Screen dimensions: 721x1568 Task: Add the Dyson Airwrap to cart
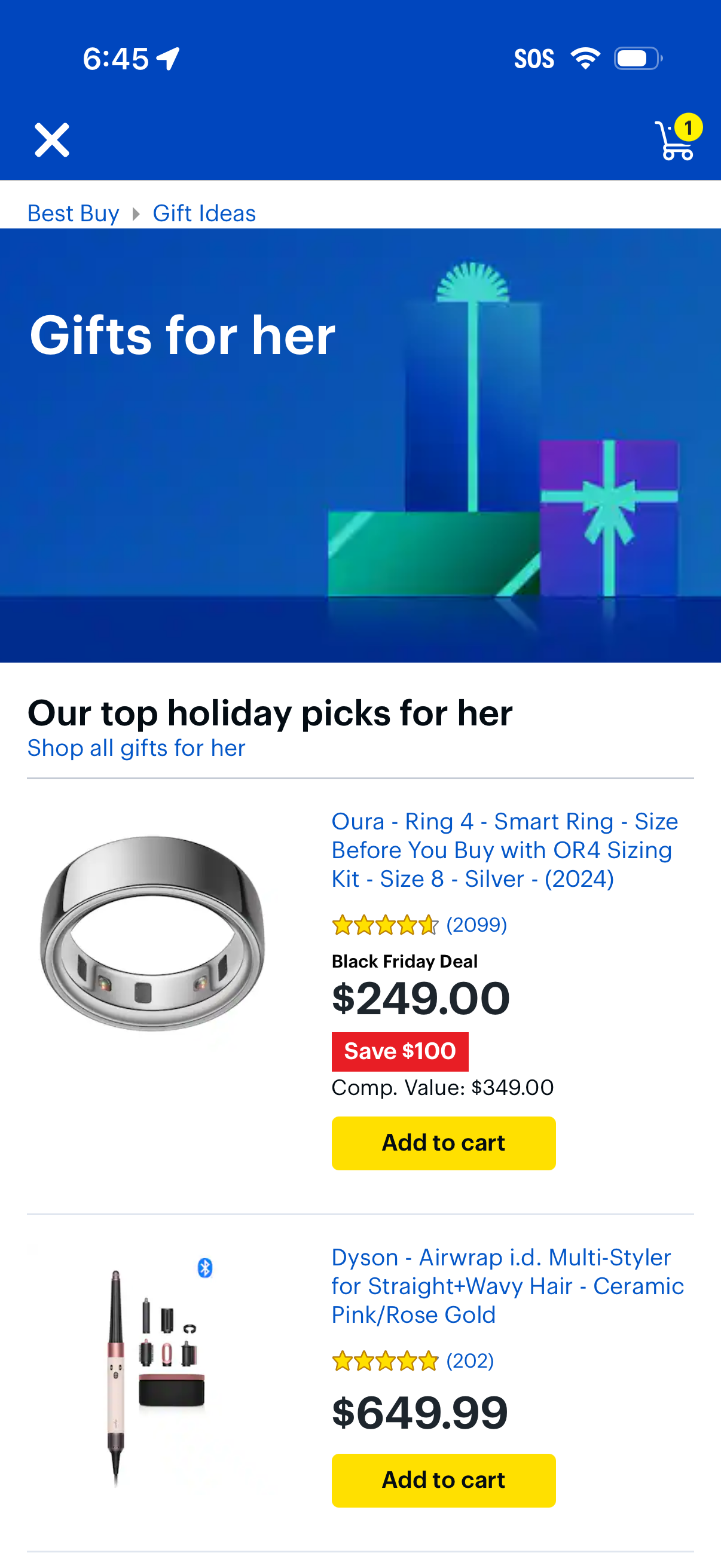tap(443, 1480)
